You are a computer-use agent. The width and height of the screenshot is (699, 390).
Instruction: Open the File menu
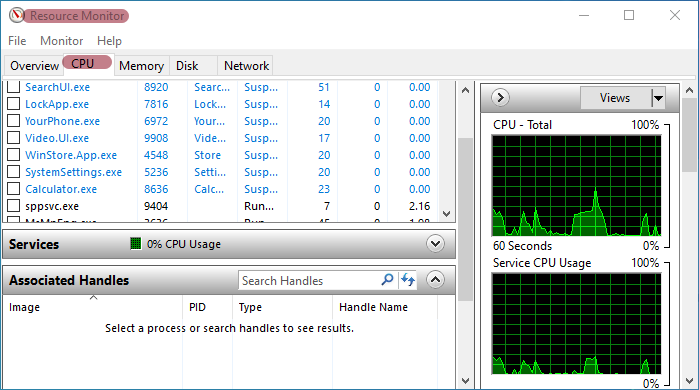click(17, 41)
